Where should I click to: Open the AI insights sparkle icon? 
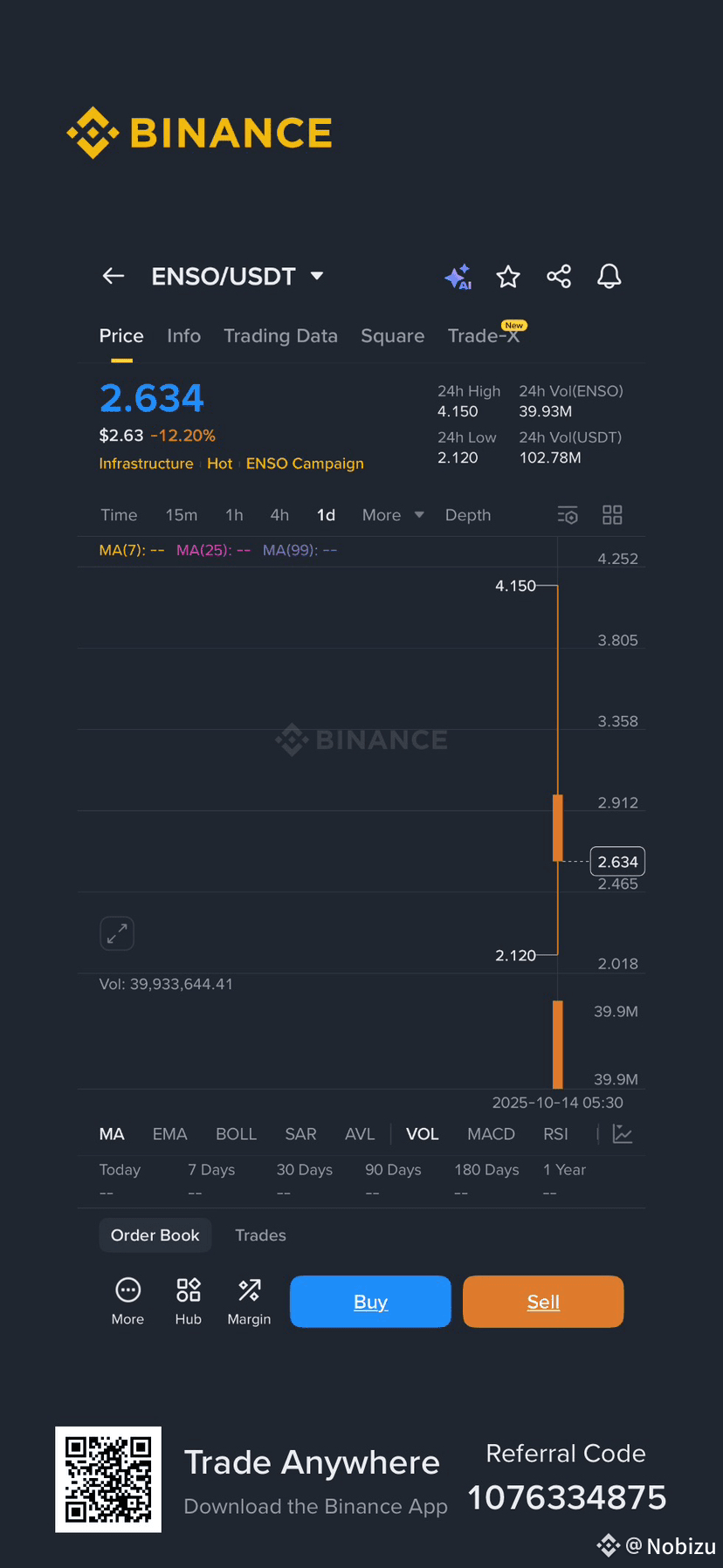(x=458, y=277)
